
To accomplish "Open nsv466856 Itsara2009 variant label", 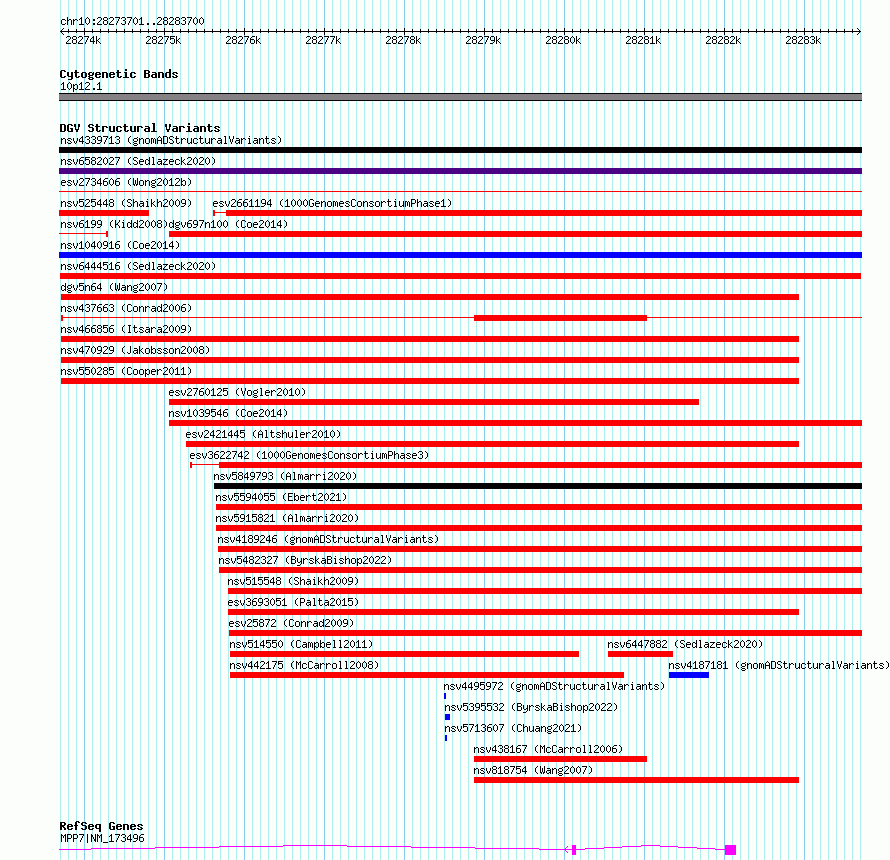I will tap(126, 329).
